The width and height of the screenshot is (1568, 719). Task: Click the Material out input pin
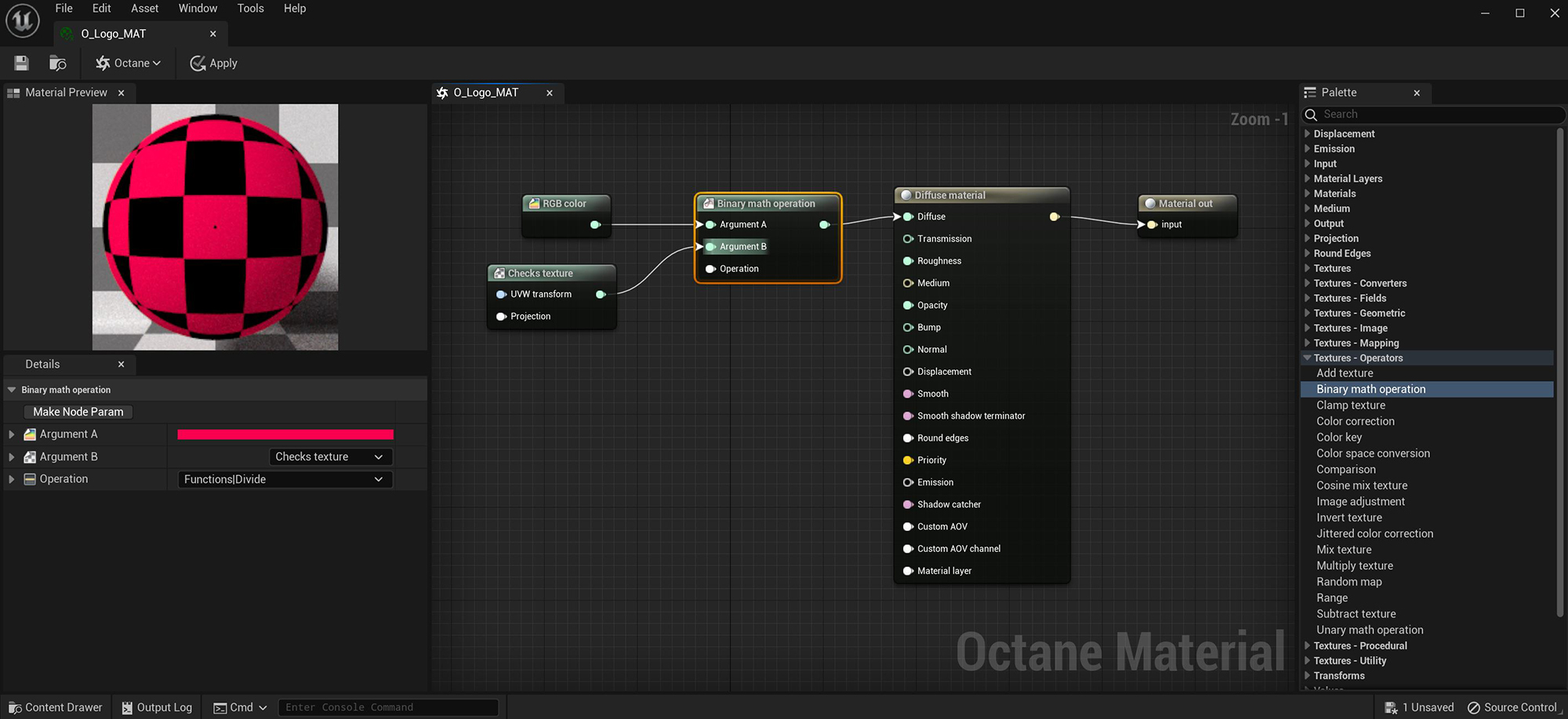pyautogui.click(x=1152, y=225)
